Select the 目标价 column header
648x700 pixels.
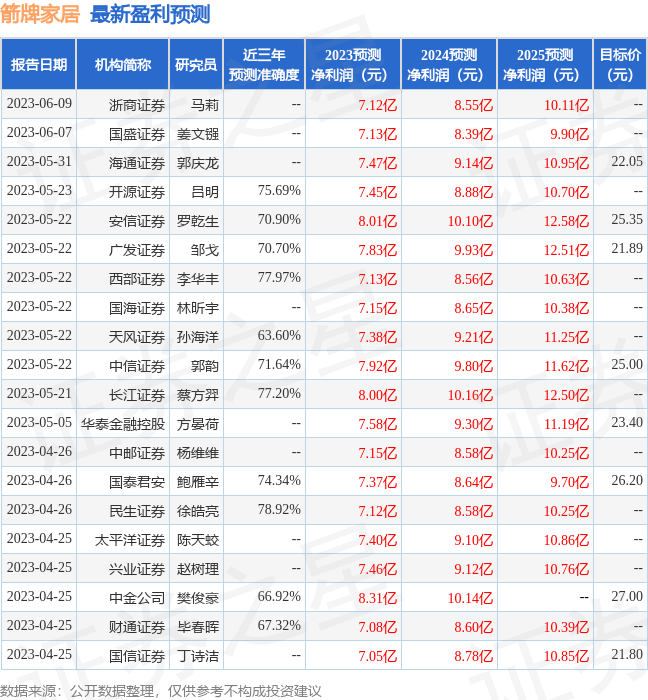click(x=620, y=64)
